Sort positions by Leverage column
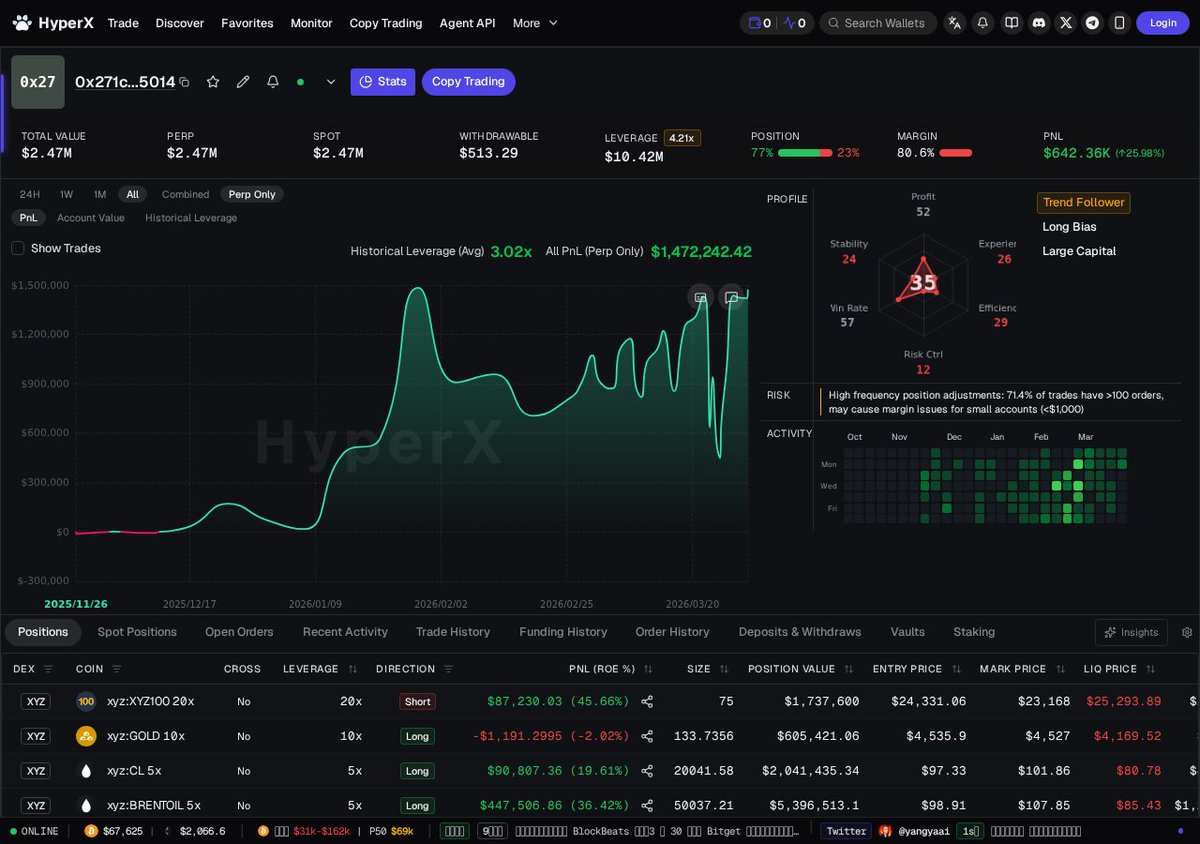 point(353,669)
